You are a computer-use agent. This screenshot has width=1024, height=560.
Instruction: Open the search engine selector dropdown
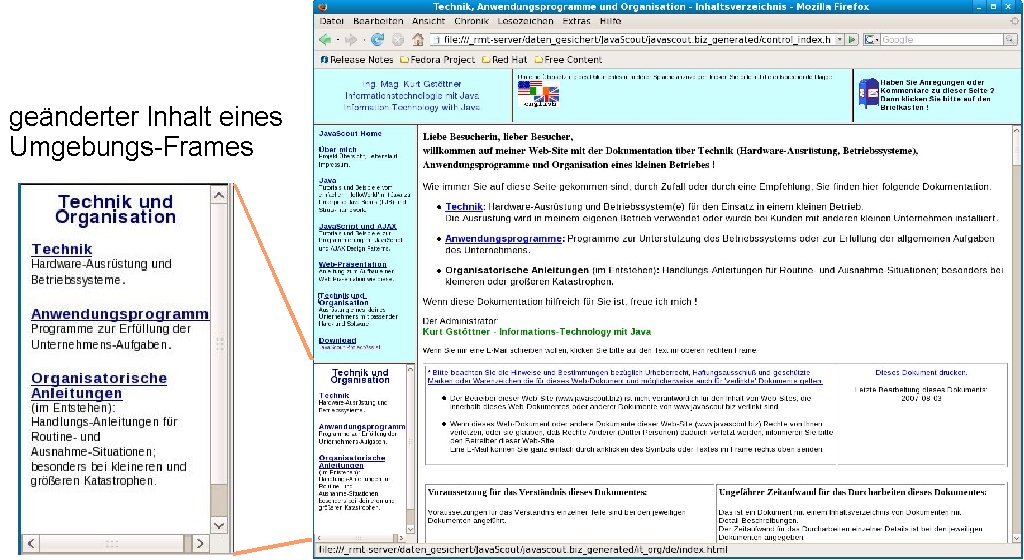click(871, 40)
